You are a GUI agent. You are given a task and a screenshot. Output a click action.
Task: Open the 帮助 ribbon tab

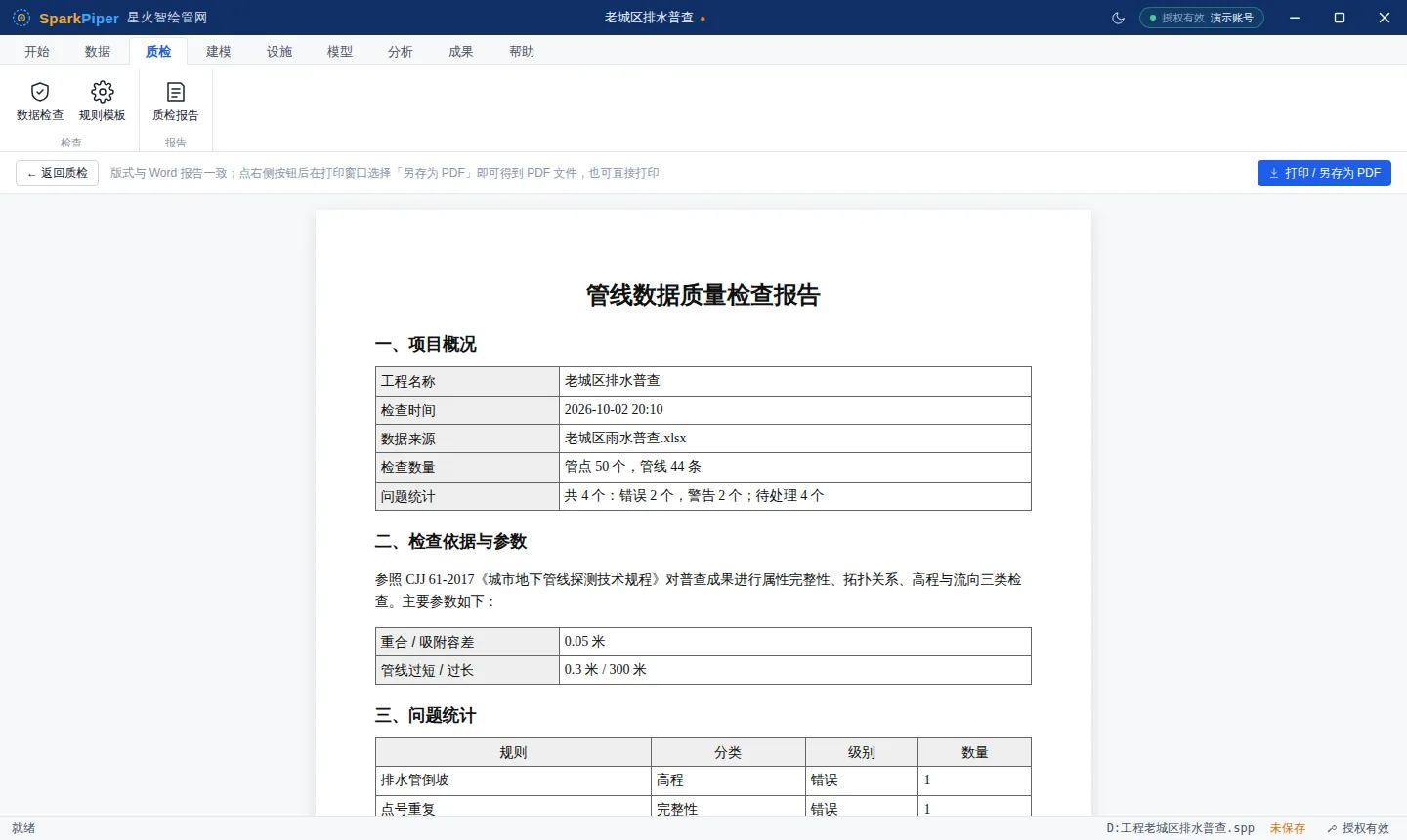[x=522, y=52]
